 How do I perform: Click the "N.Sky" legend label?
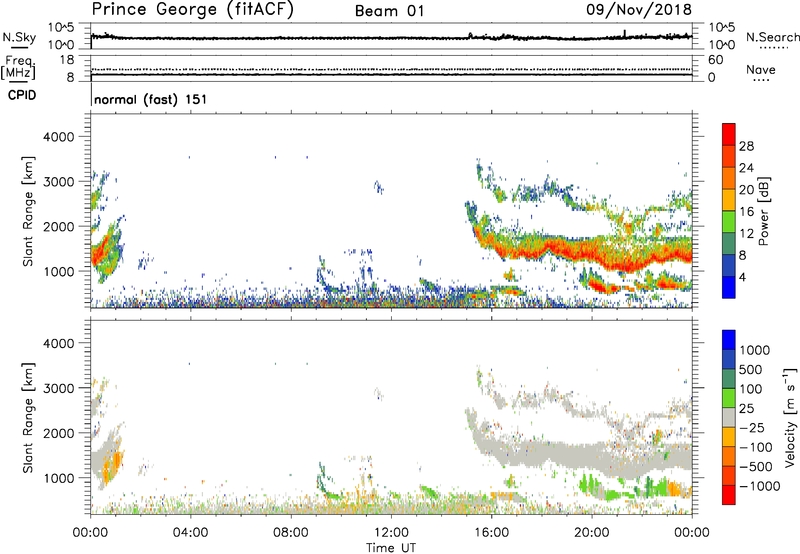[19, 37]
